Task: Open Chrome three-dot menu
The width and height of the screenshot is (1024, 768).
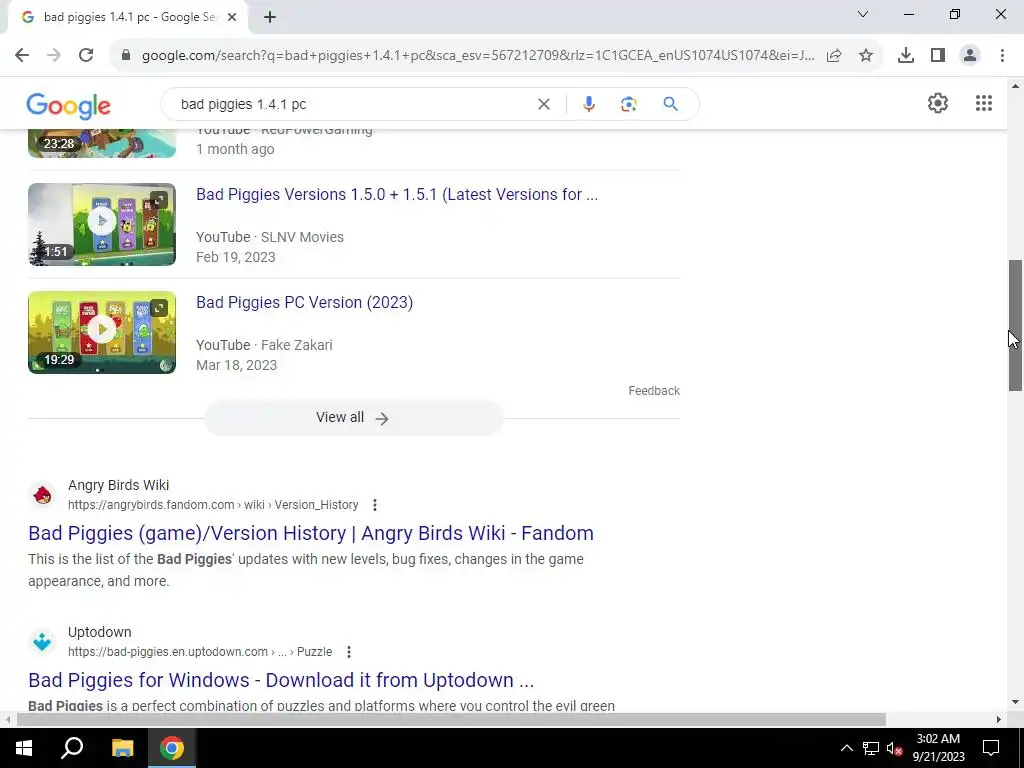Action: (x=1002, y=56)
